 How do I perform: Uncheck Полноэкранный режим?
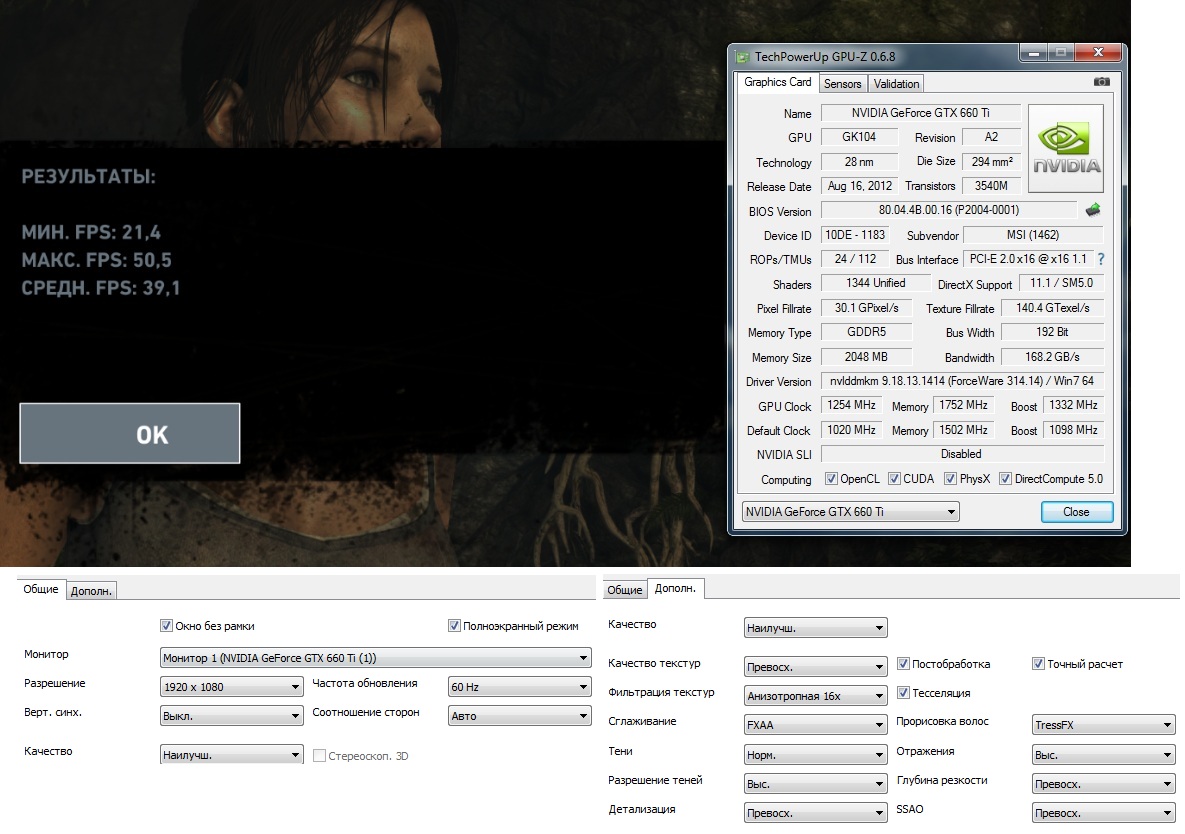click(454, 626)
